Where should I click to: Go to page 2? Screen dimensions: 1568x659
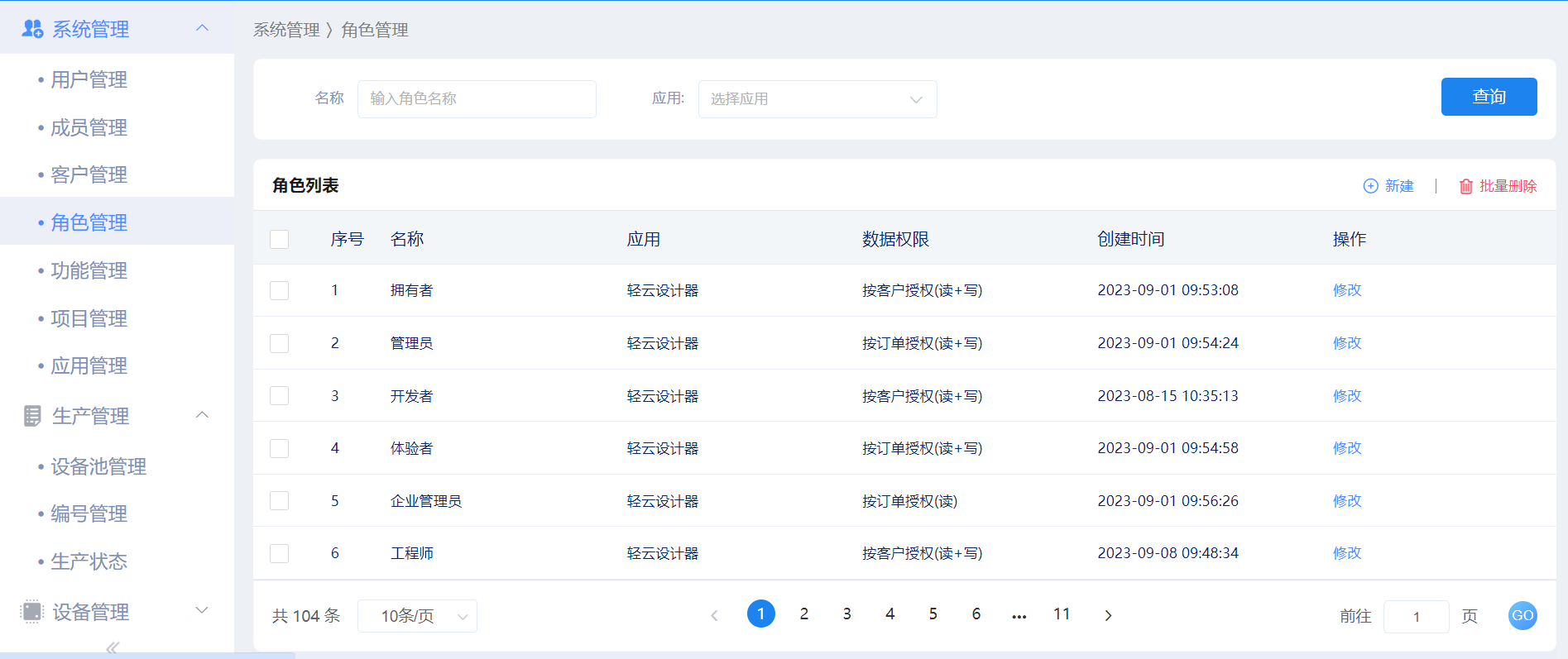pyautogui.click(x=804, y=614)
